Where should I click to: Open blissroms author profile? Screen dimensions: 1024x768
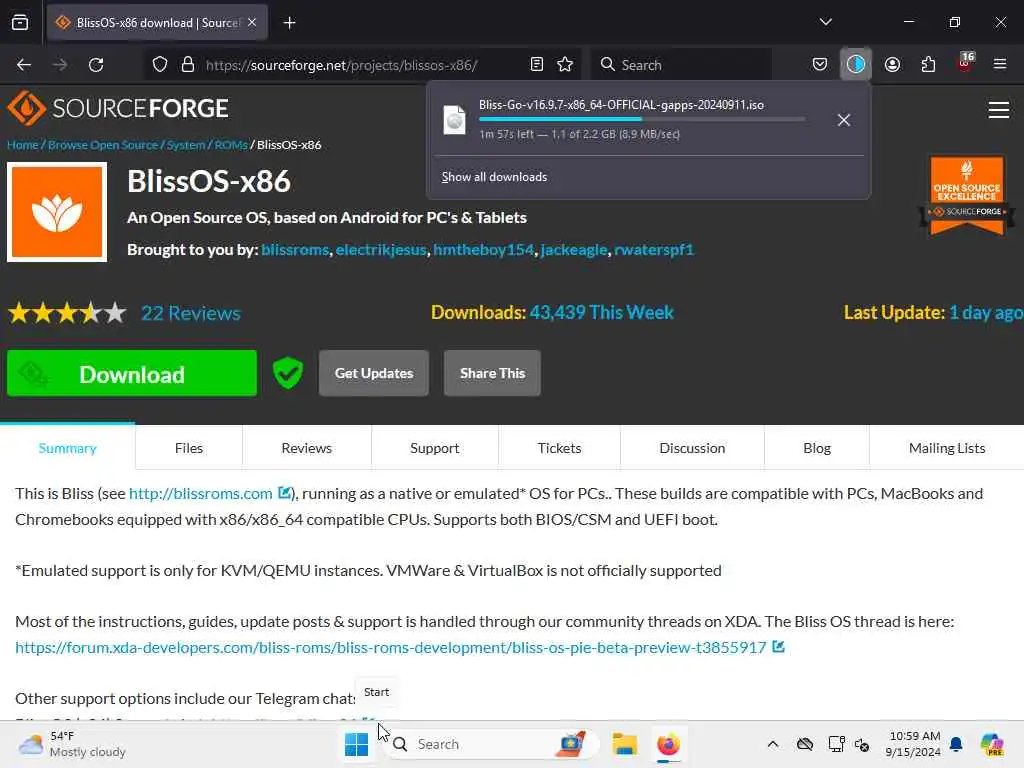(x=295, y=249)
